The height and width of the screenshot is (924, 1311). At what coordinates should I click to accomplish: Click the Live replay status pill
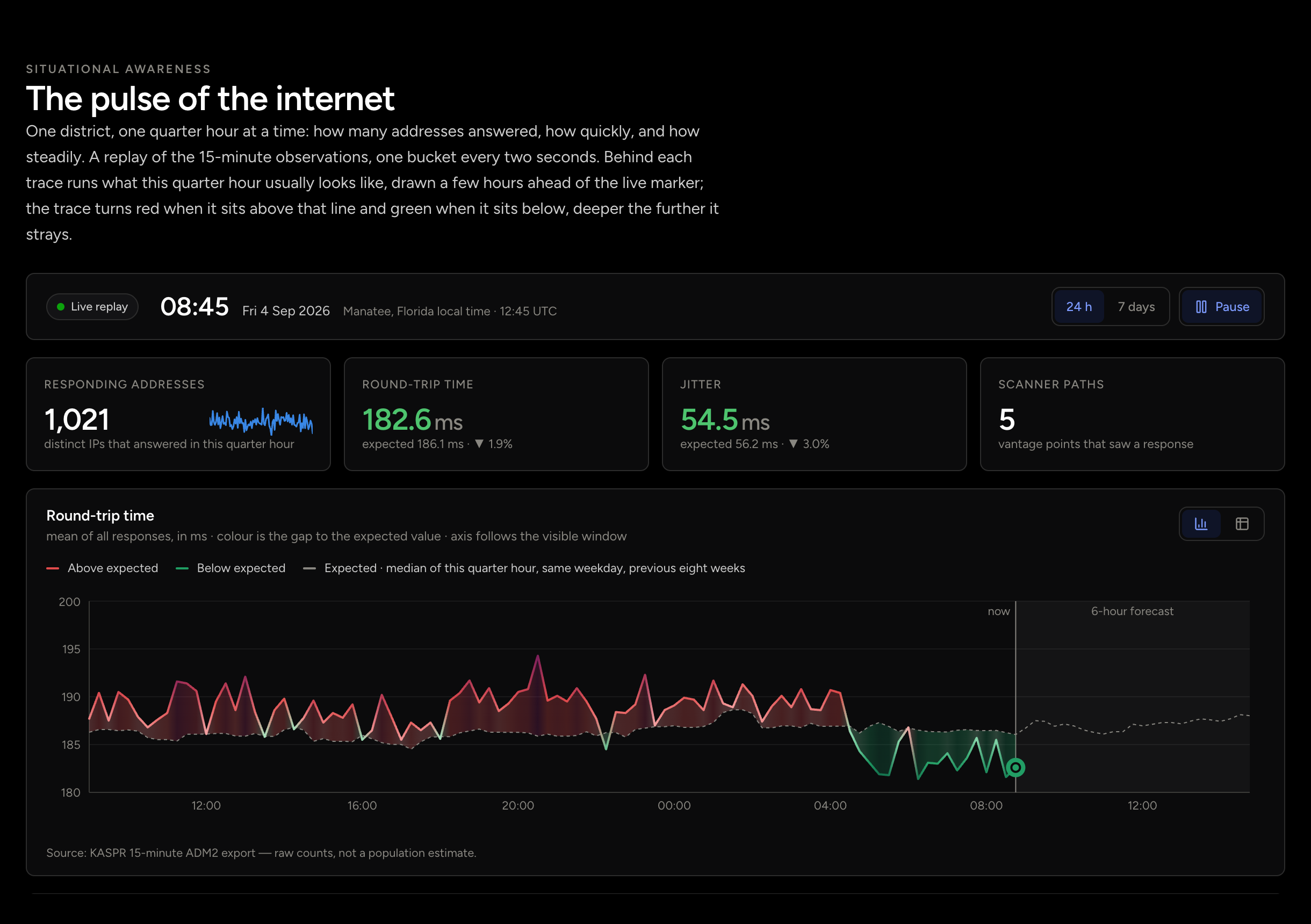pyautogui.click(x=92, y=307)
